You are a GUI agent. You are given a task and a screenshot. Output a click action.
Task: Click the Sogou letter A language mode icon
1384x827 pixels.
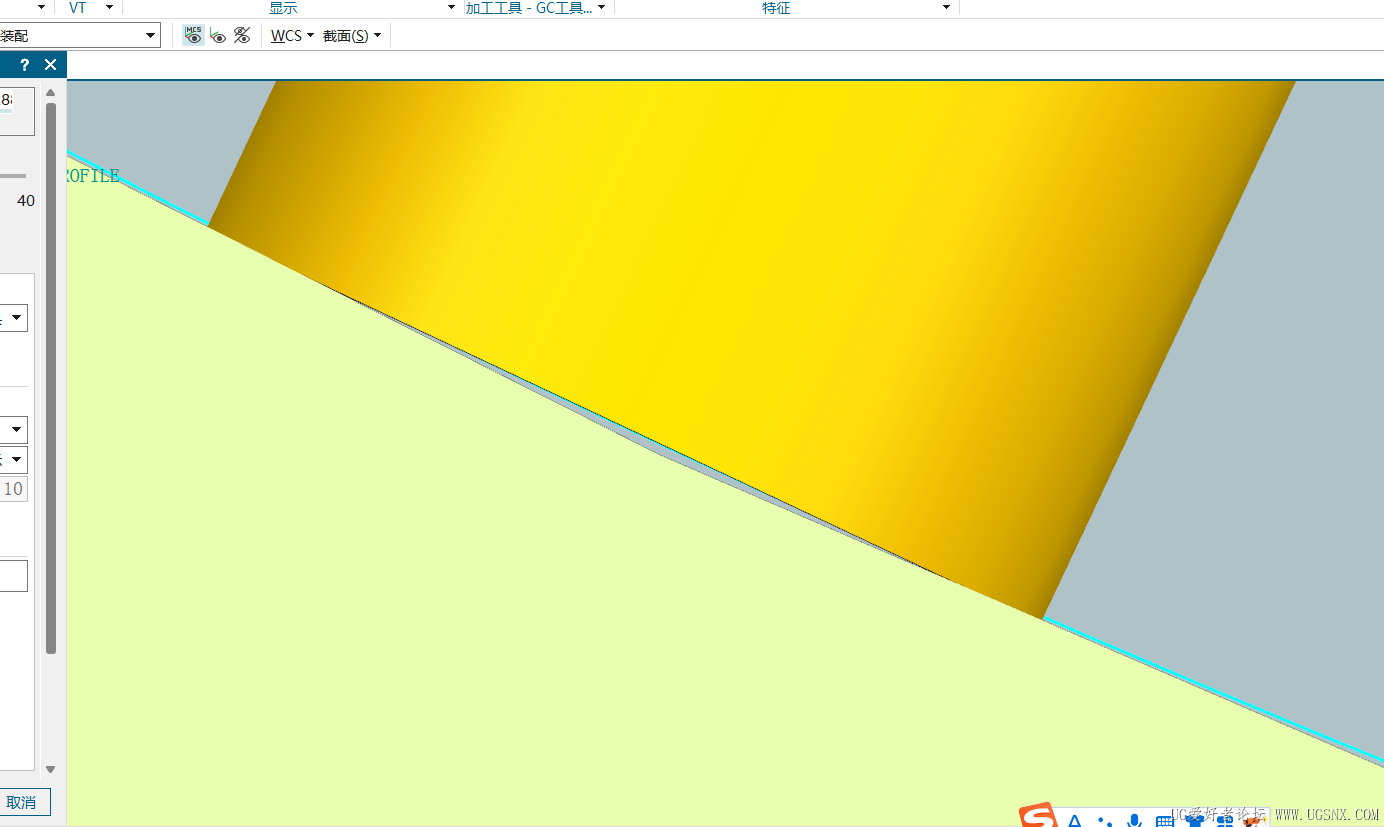[1075, 821]
